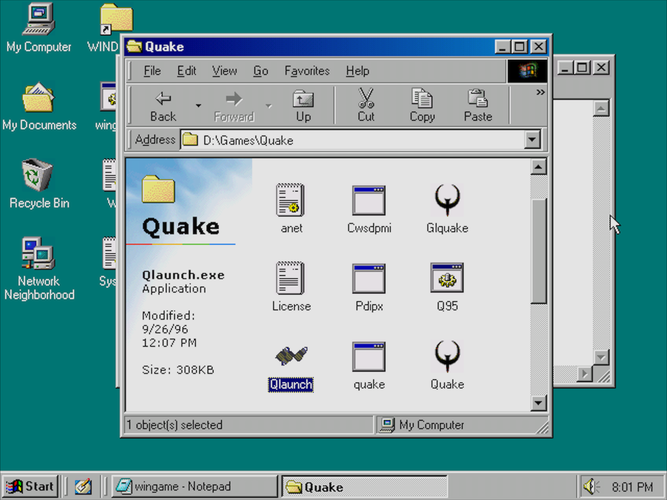Click the D:\Games\Quake address field

click(350, 141)
